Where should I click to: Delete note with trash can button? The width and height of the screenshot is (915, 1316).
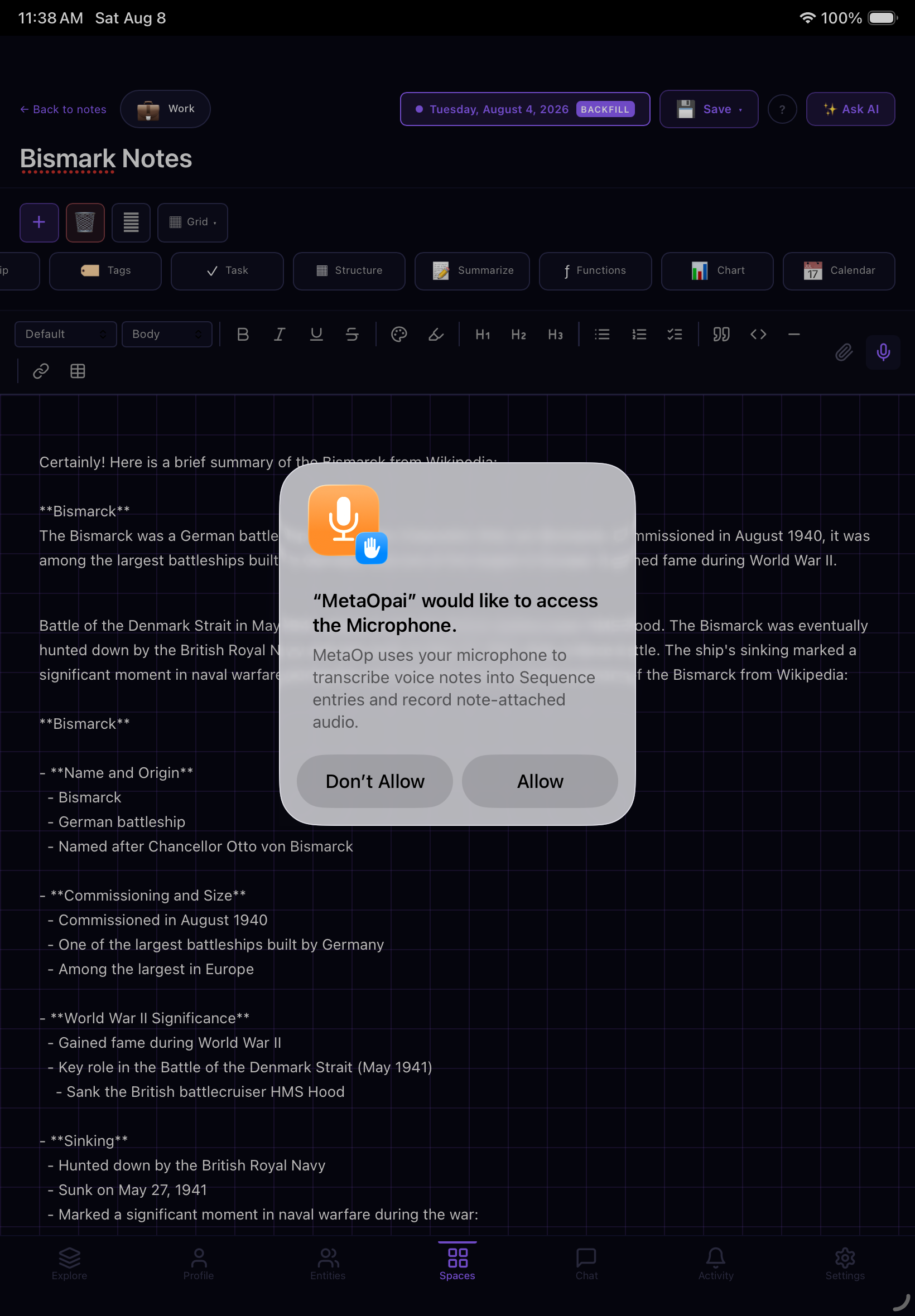coord(85,222)
